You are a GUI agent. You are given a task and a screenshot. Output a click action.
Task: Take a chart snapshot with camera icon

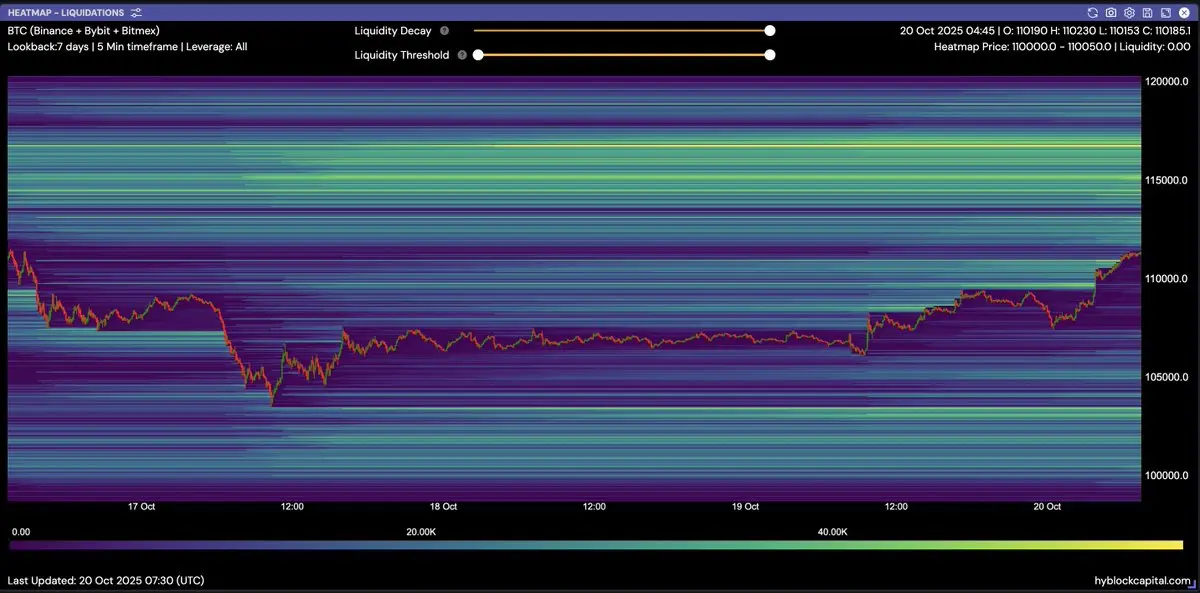[x=1110, y=12]
